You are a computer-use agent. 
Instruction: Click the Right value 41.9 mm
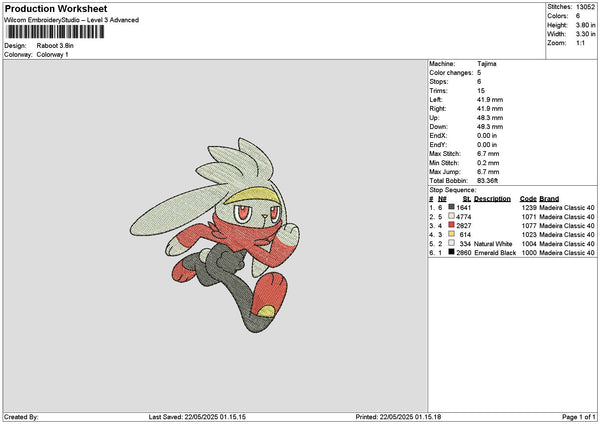point(490,109)
